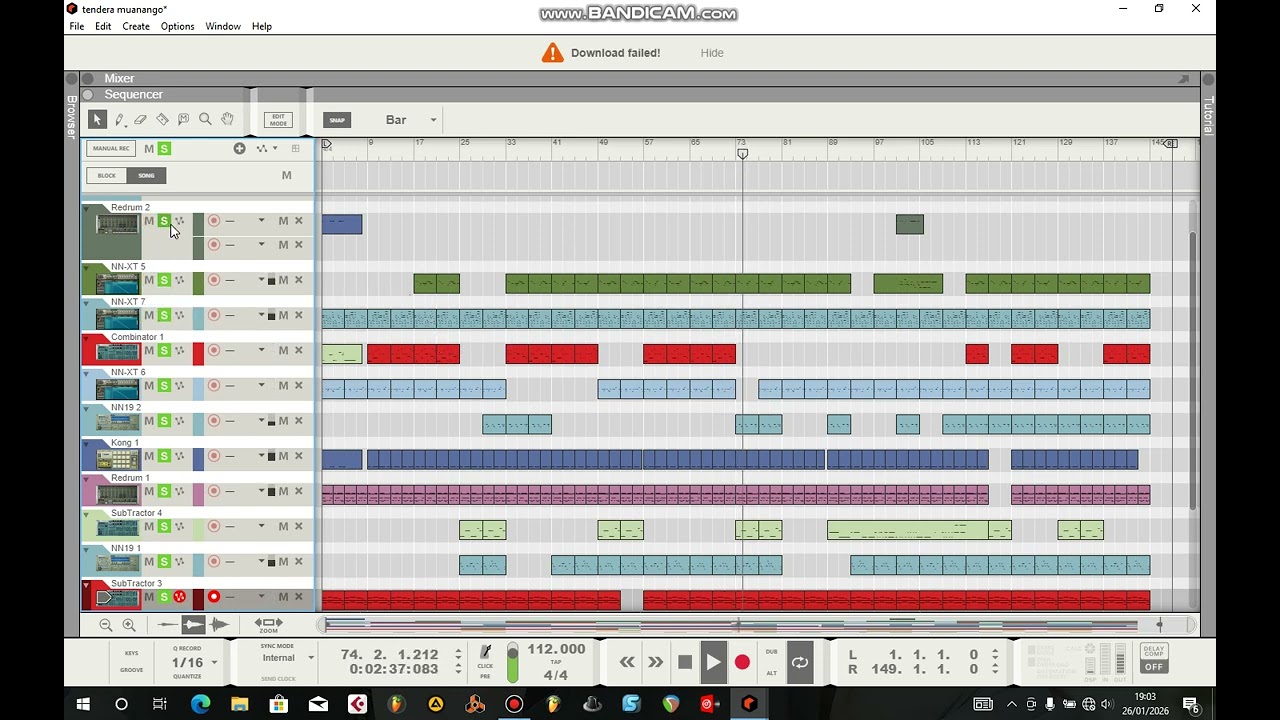Open the Sync Mode Internal dropdown

click(311, 658)
